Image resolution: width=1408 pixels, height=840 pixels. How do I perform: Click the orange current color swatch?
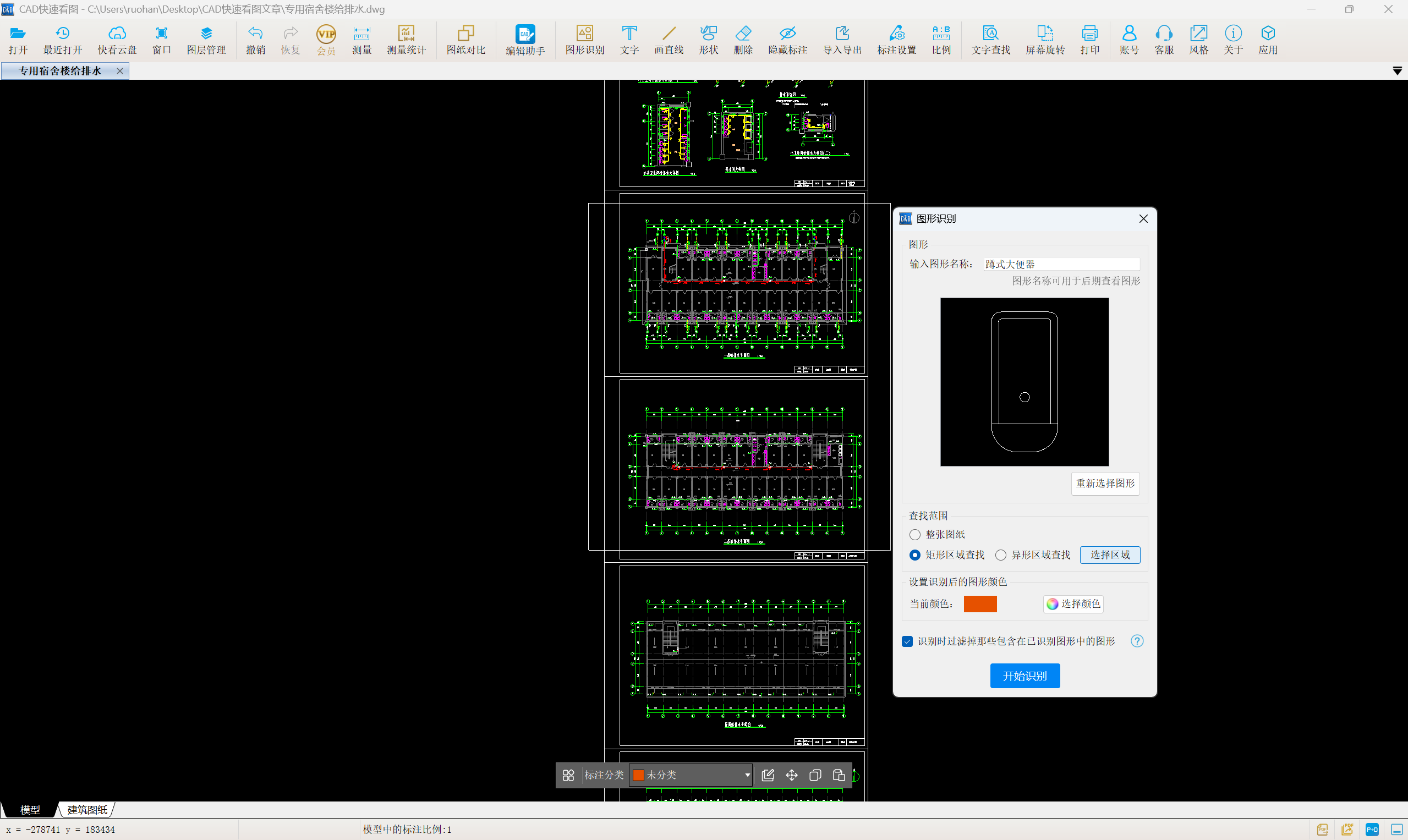[x=980, y=604]
